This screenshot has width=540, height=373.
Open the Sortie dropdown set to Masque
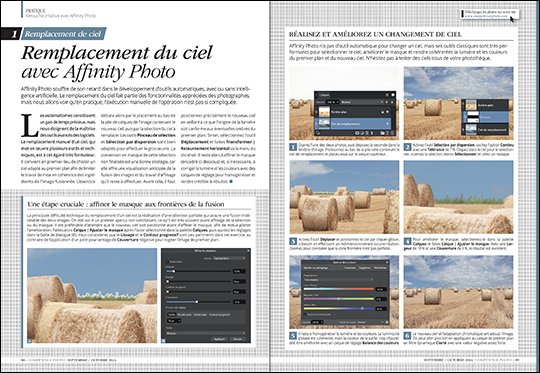tap(206, 333)
